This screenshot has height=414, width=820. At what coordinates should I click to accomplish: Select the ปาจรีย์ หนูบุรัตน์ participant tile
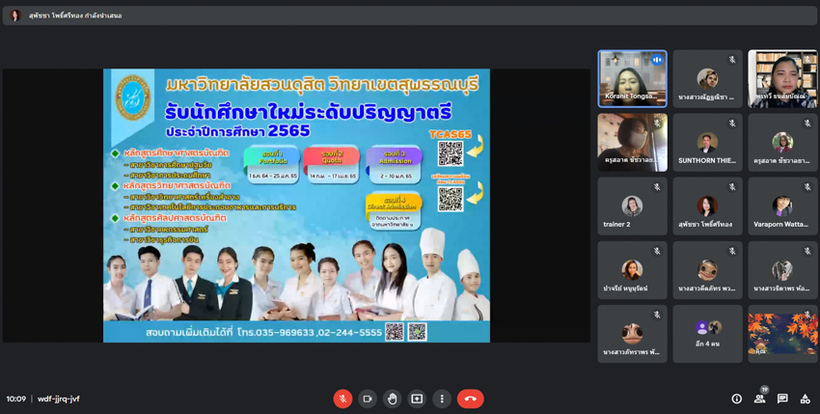point(632,270)
